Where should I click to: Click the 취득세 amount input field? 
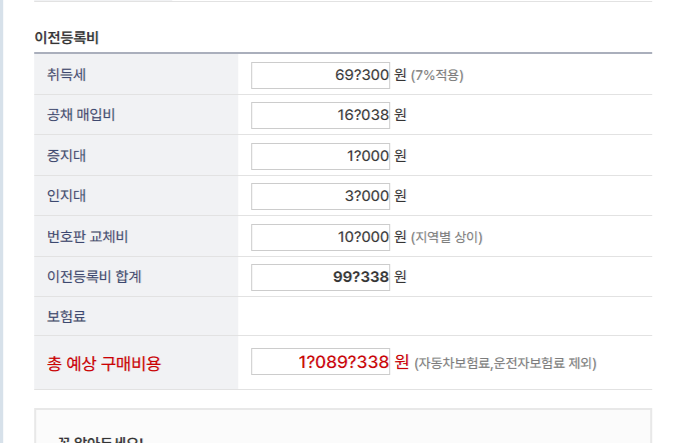(320, 75)
